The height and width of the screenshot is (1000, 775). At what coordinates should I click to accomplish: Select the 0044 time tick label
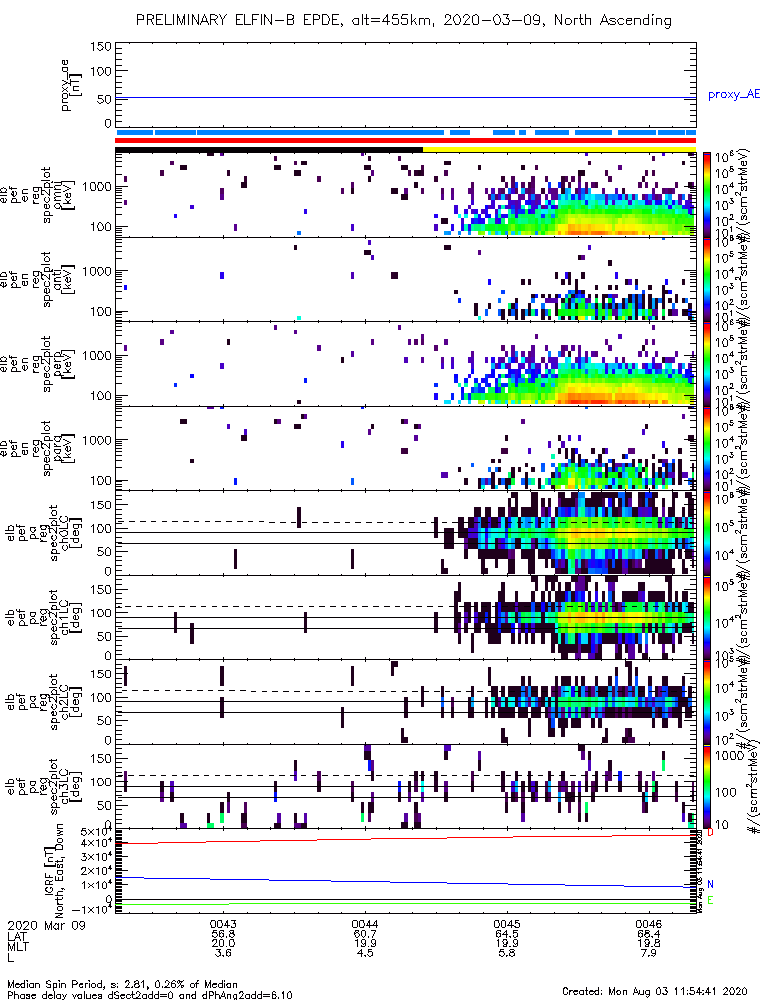365,924
